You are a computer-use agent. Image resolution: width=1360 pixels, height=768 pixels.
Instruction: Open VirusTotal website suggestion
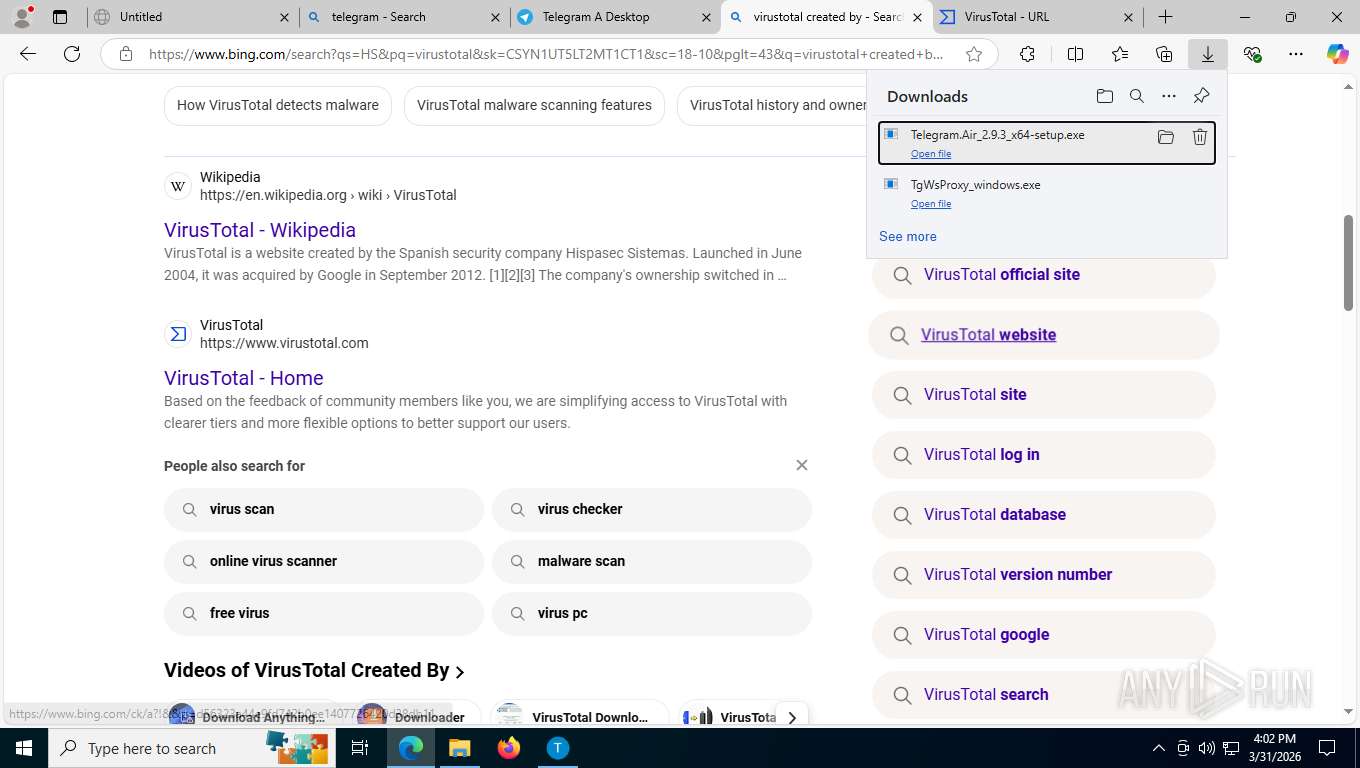tap(1044, 335)
